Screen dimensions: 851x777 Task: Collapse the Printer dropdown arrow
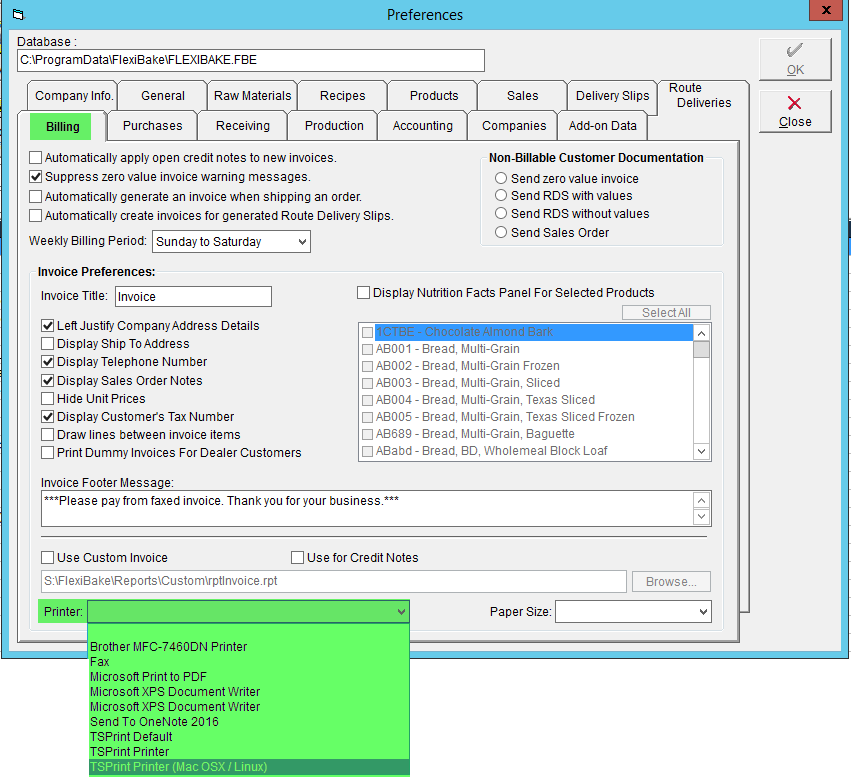click(401, 612)
